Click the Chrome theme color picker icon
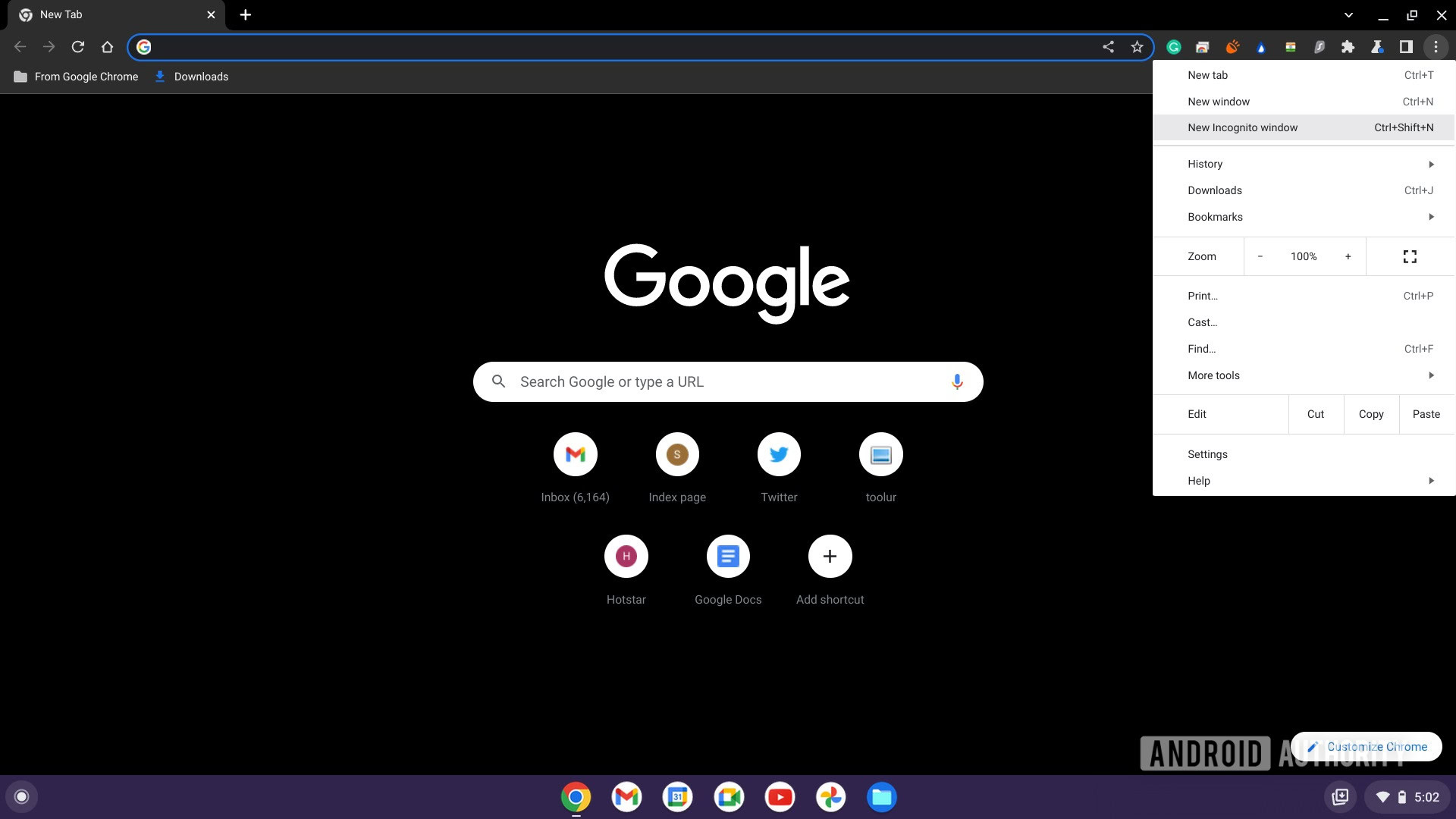The image size is (1456, 819). click(x=1263, y=46)
